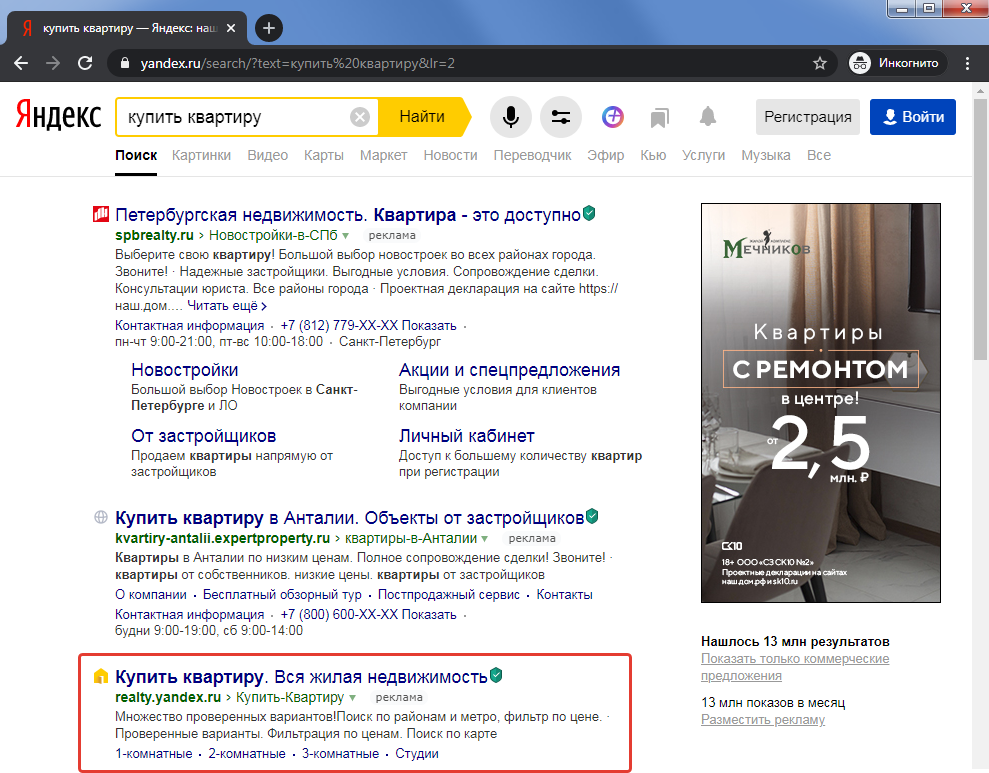This screenshot has height=773, width=989.
Task: Bookmark the page with the star icon
Action: pyautogui.click(x=820, y=62)
